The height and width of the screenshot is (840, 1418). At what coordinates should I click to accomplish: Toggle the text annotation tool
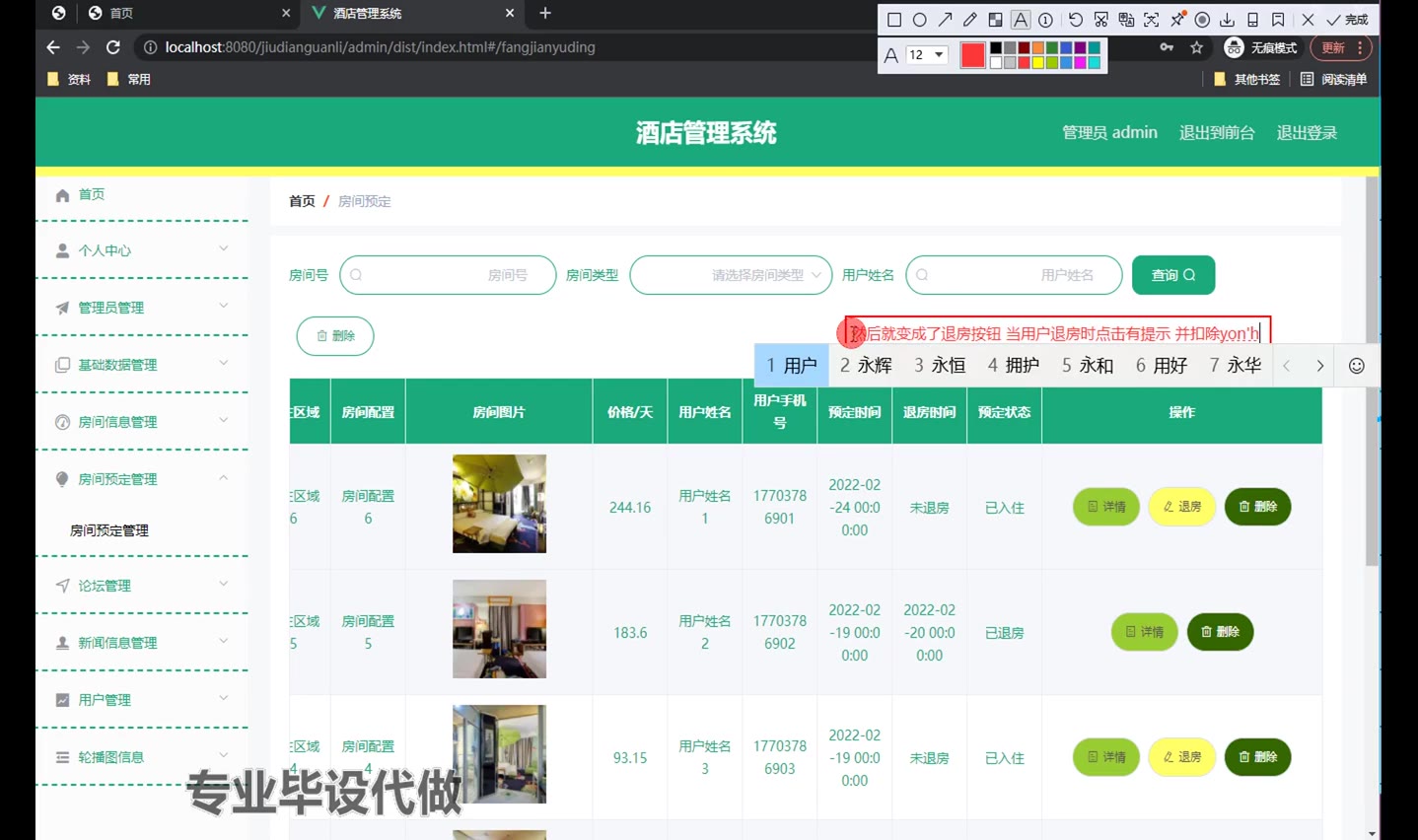pyautogui.click(x=1021, y=20)
